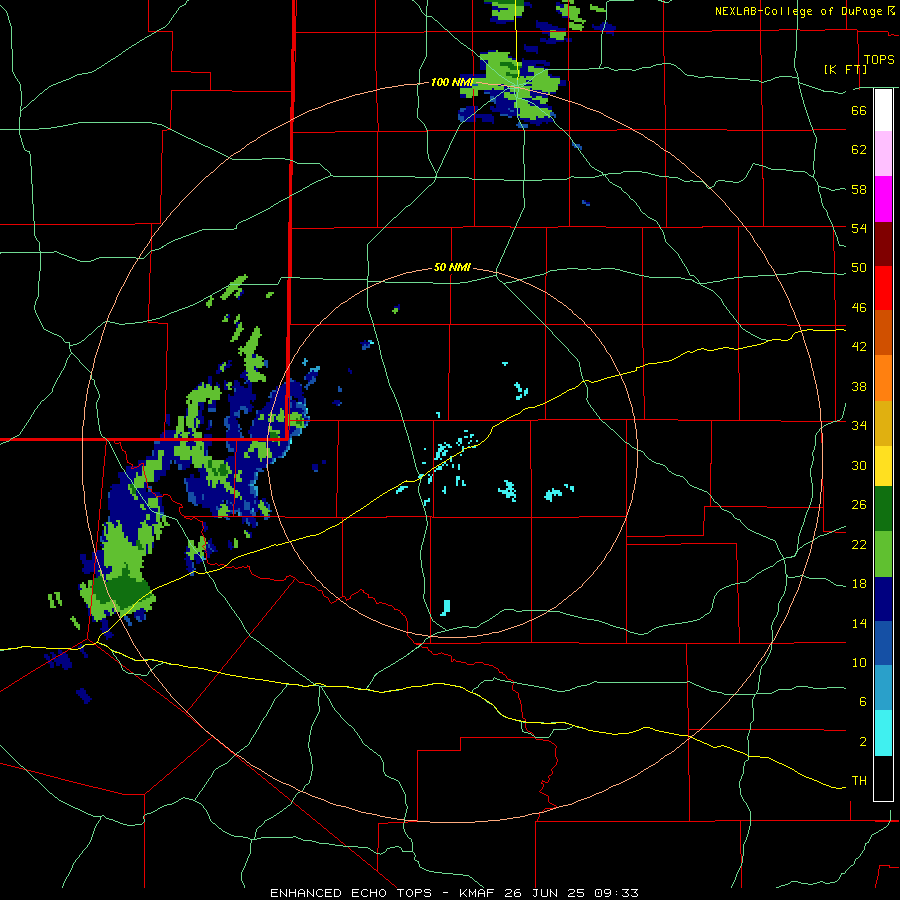This screenshot has height=900, width=900.
Task: Select the light pink swatch near 62
Action: click(x=883, y=153)
